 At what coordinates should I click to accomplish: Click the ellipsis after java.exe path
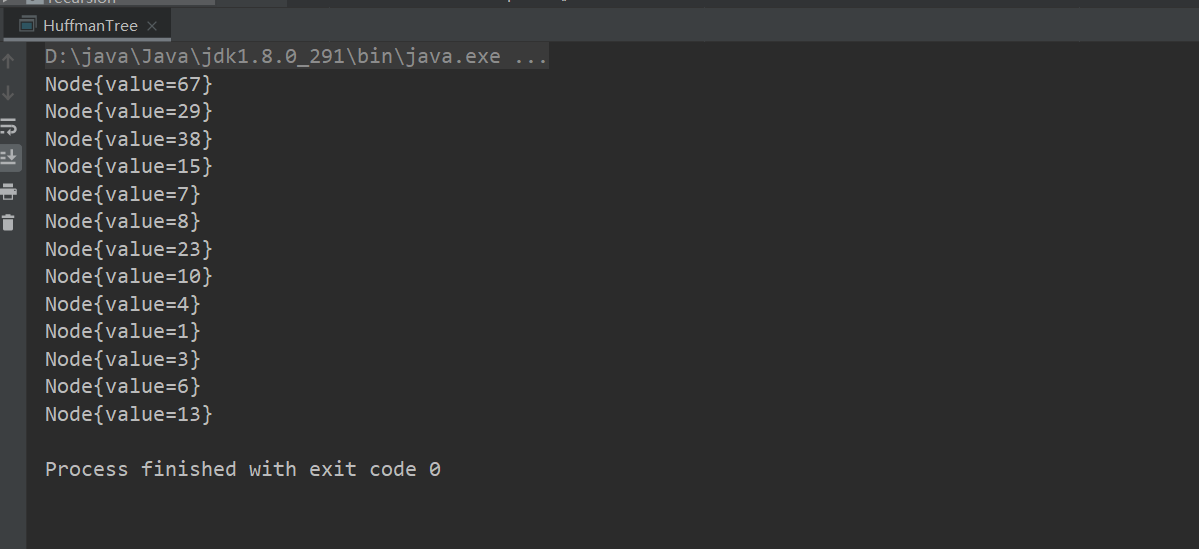(531, 57)
